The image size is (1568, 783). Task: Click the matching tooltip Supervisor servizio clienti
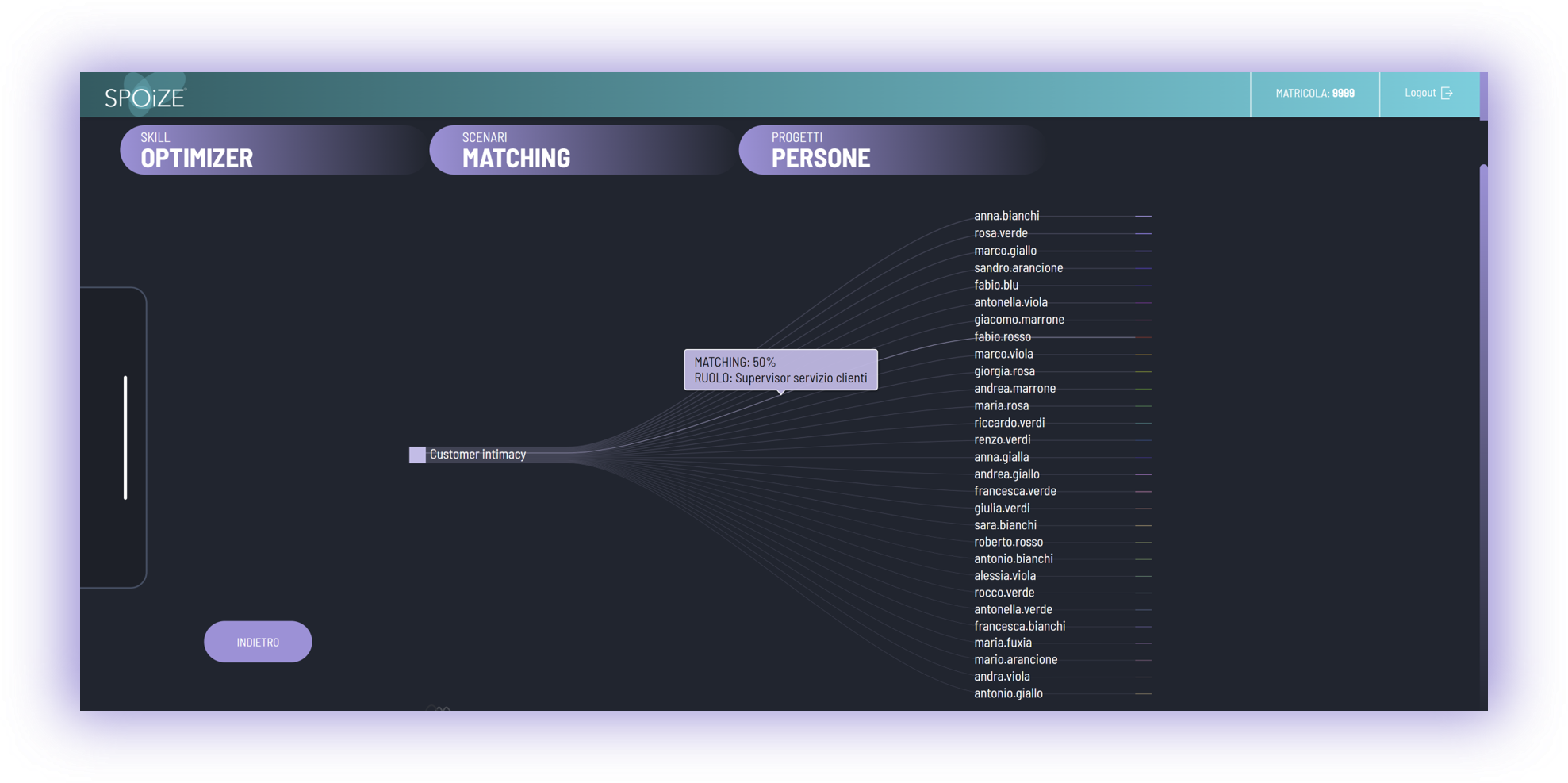[x=780, y=370]
